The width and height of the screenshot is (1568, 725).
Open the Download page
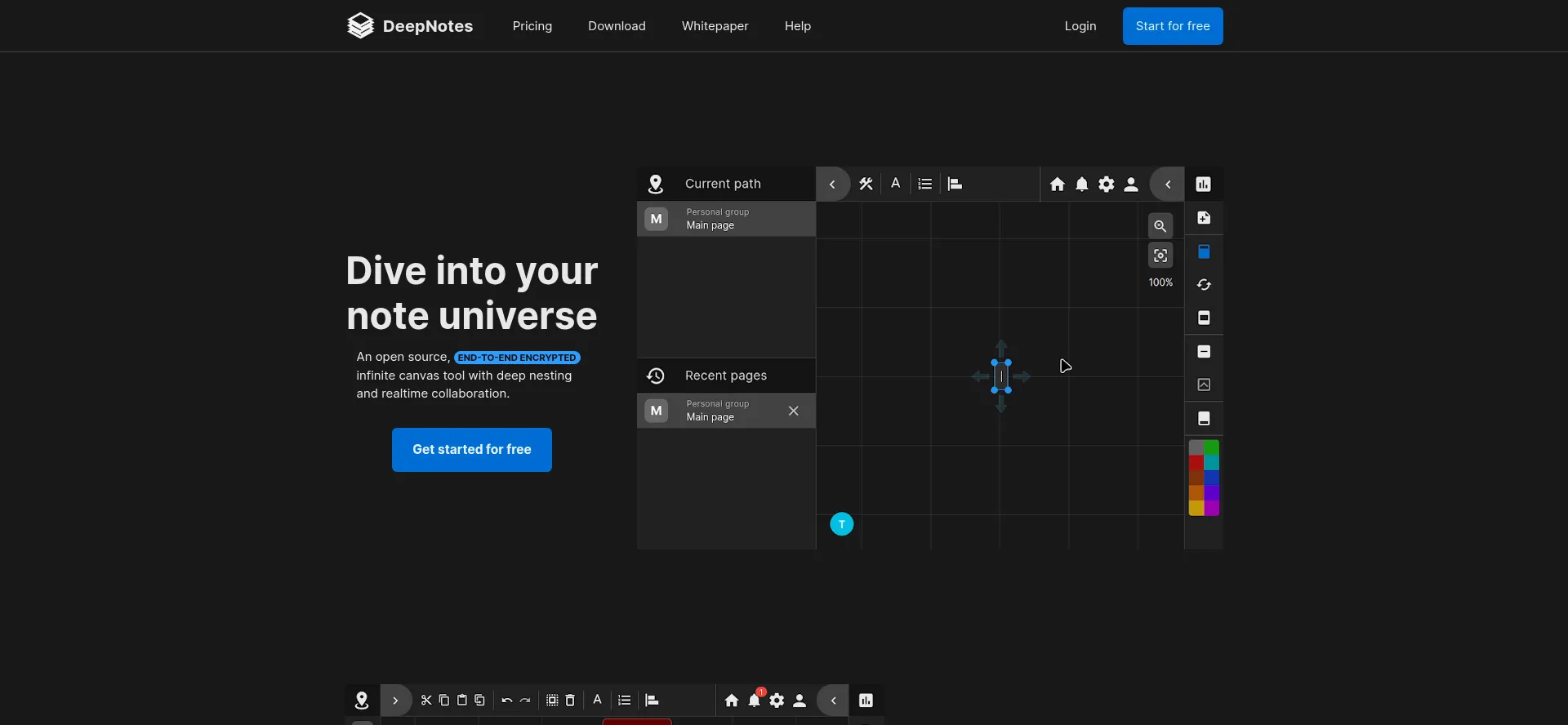(617, 26)
